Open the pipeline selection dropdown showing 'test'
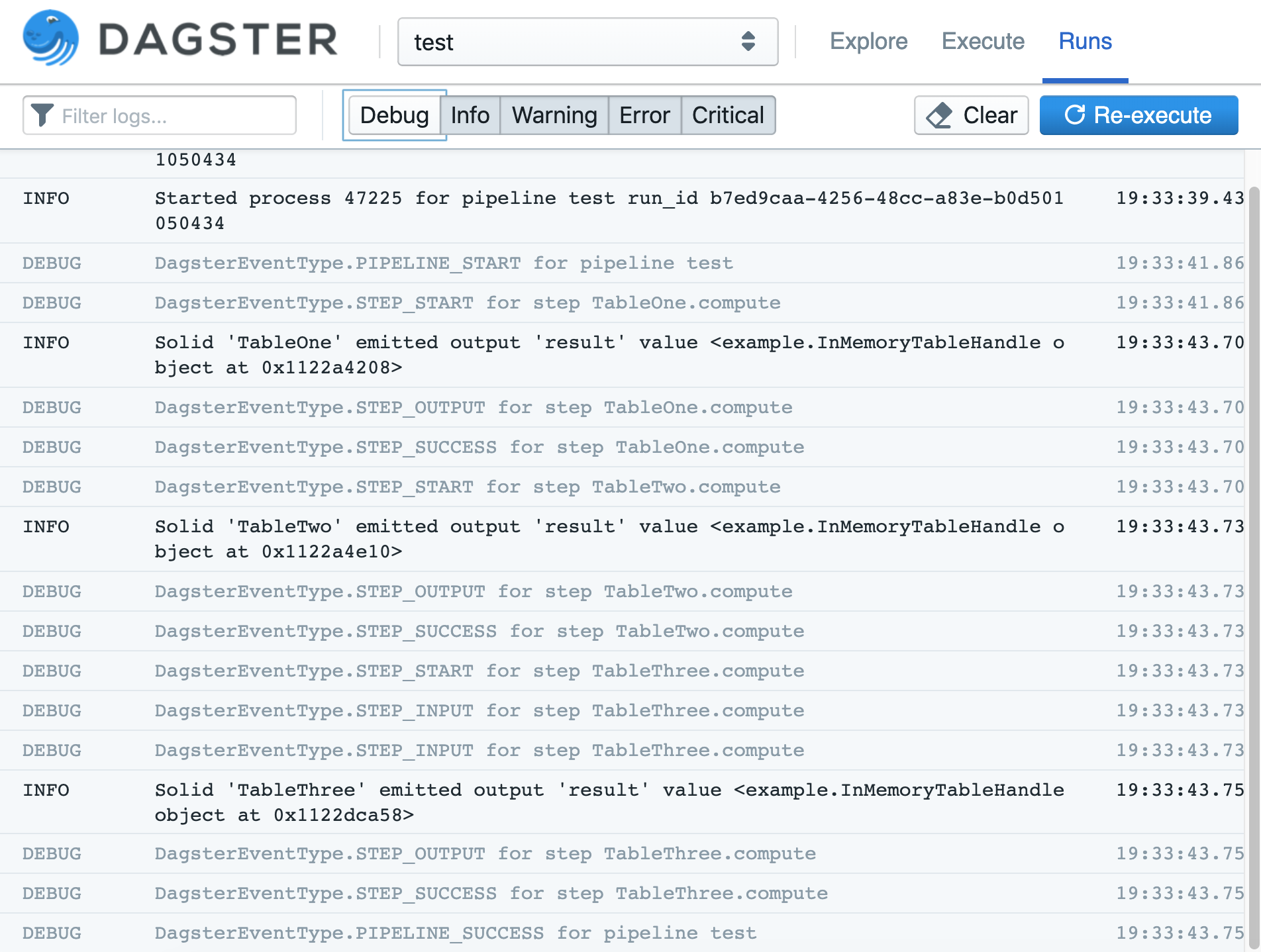This screenshot has width=1261, height=952. pos(587,42)
